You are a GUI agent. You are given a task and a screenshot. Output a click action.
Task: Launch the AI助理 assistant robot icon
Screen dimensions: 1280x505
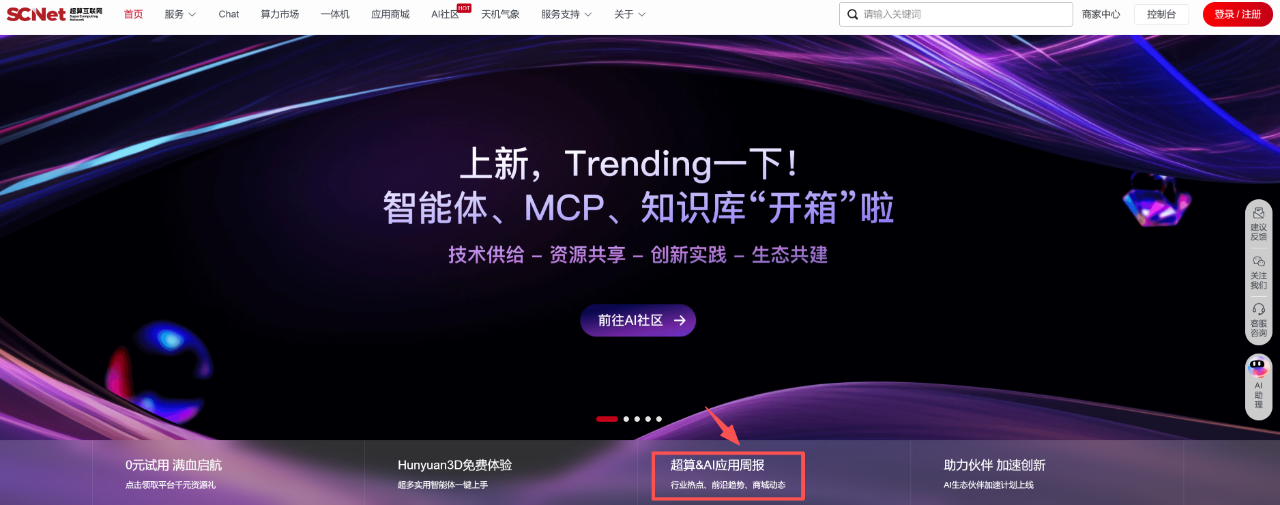click(x=1258, y=368)
